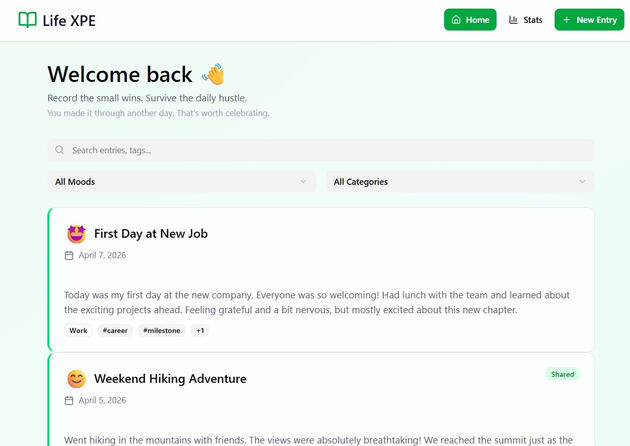
Task: Create a New Entry
Action: coord(589,20)
